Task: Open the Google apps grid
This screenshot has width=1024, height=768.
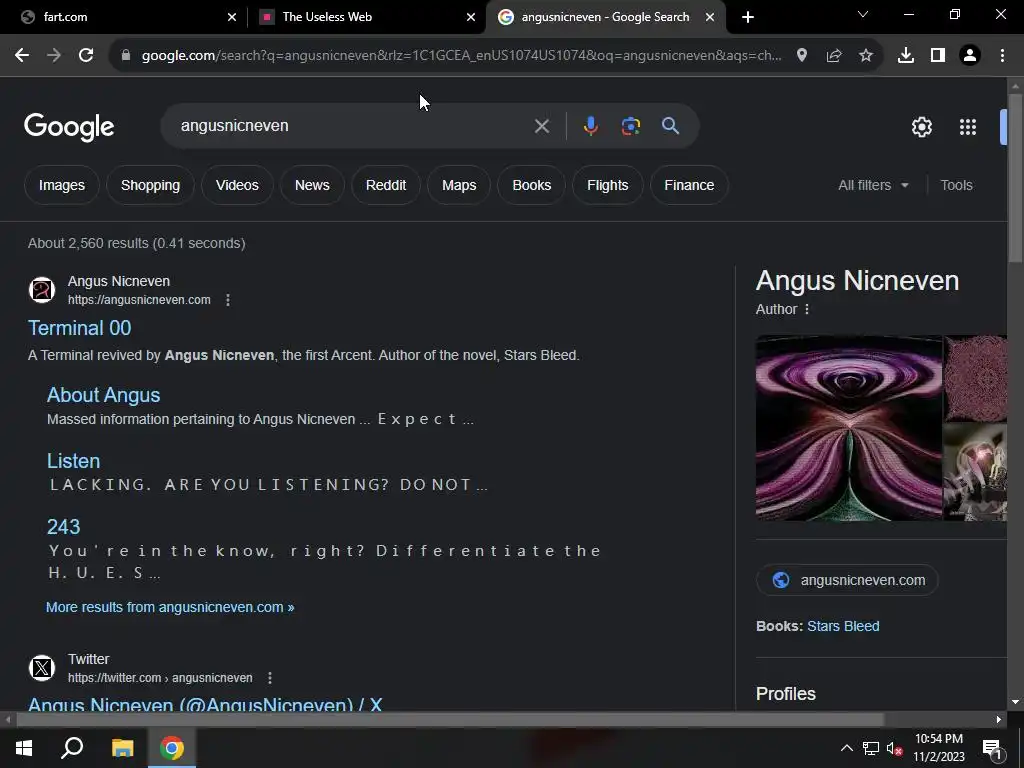Action: click(968, 127)
